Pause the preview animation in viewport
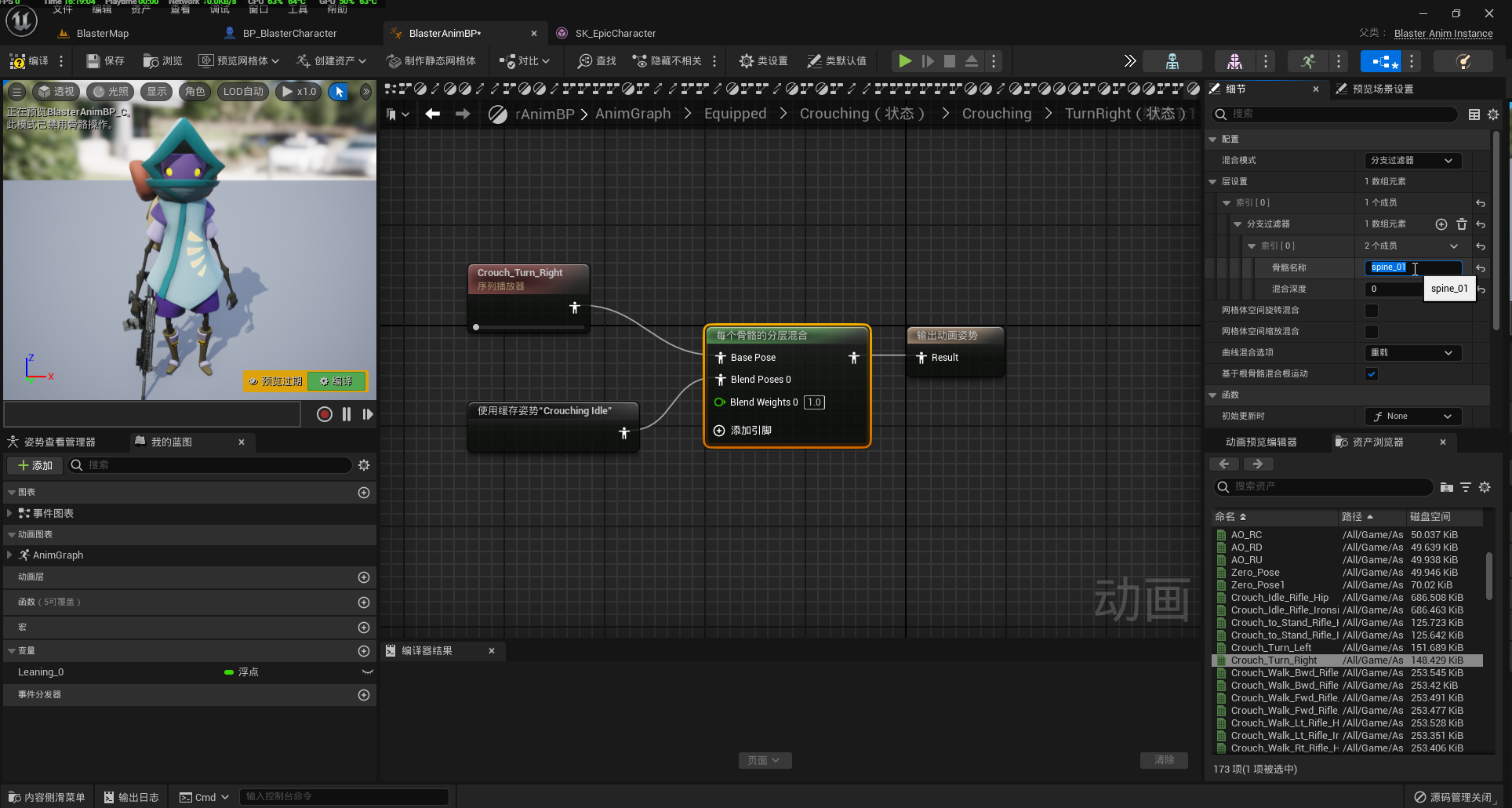The image size is (1512, 808). click(347, 414)
